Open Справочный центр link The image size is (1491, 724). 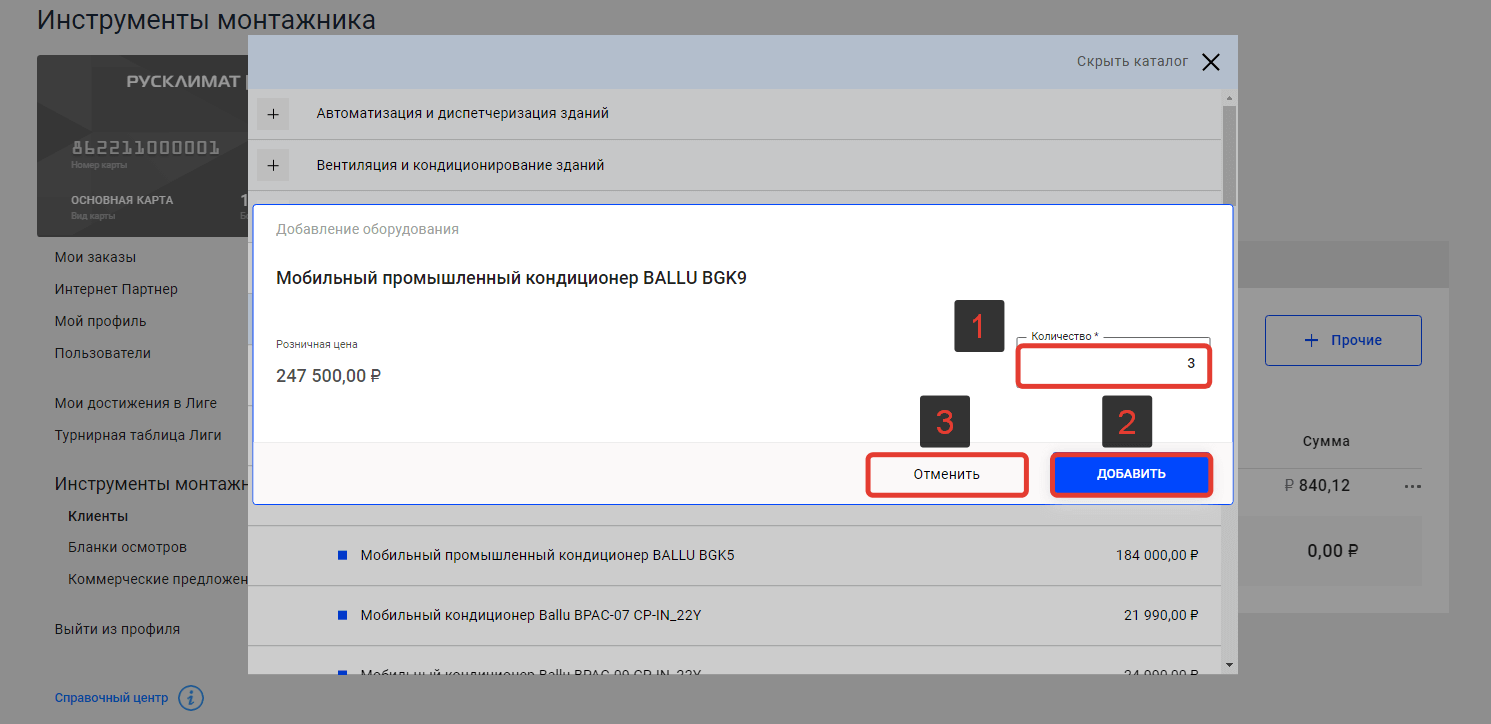coord(111,698)
